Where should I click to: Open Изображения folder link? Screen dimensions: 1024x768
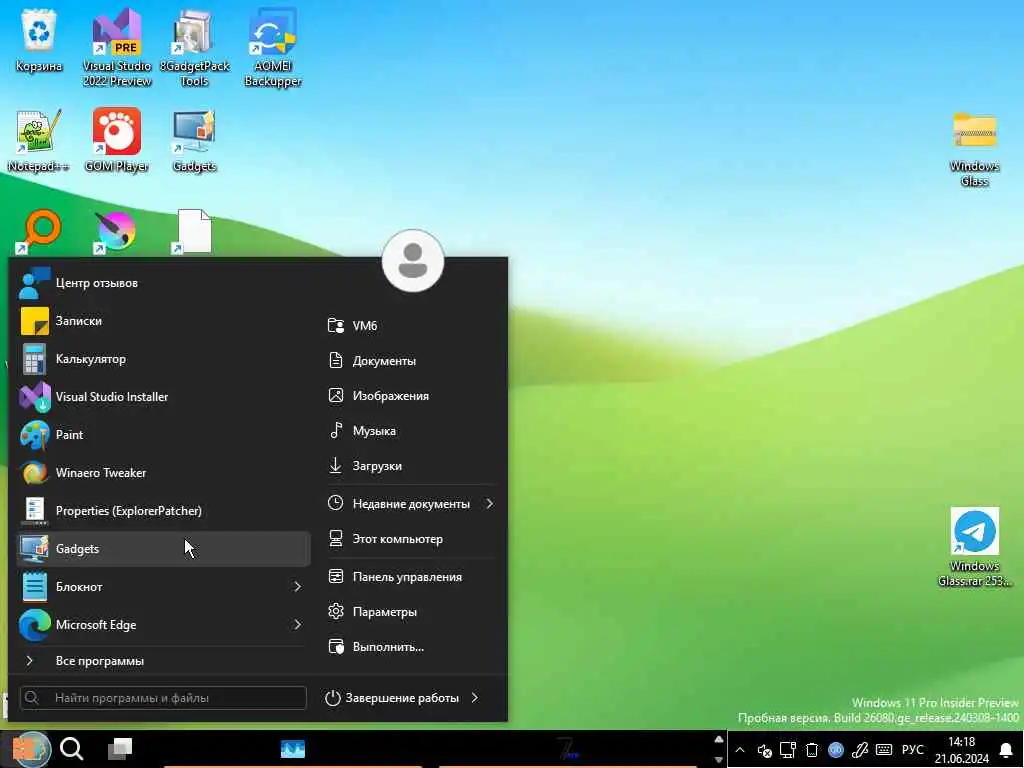[x=410, y=396]
